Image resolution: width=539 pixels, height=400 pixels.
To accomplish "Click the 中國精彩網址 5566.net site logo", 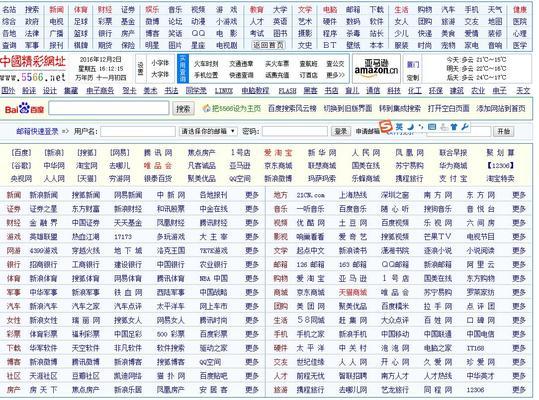I will click(33, 69).
